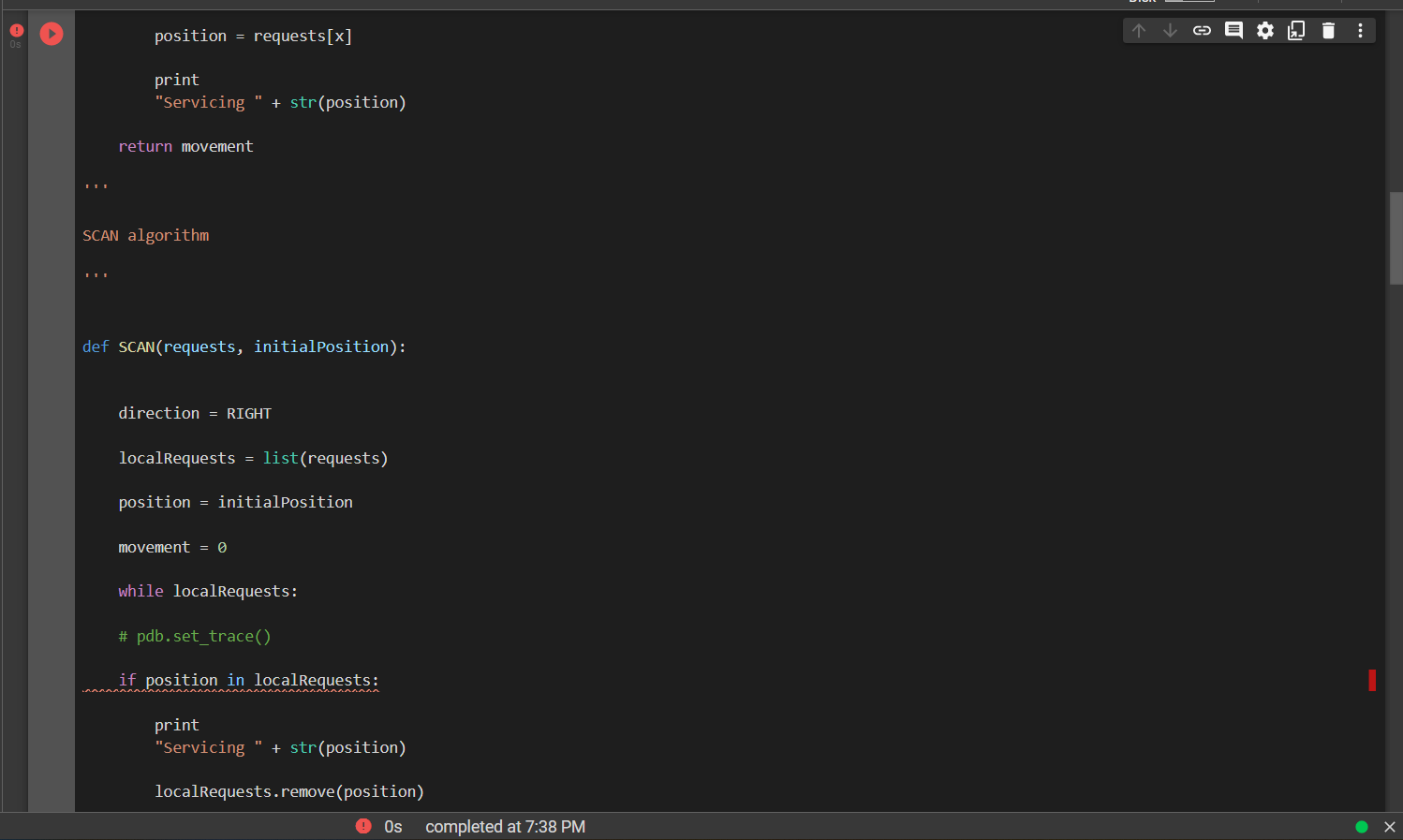Open the more cell actions menu
The image size is (1403, 840).
1360,30
